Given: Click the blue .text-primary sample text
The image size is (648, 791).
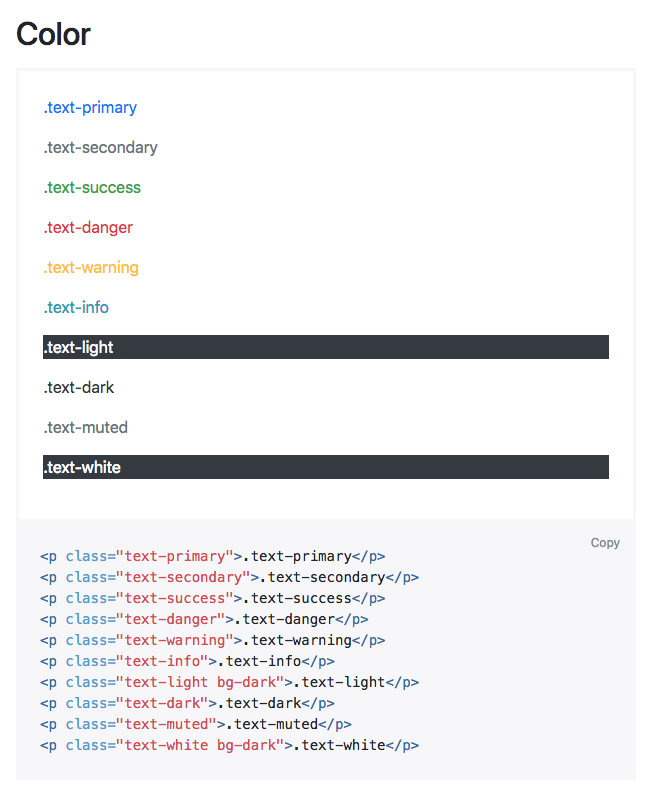Looking at the screenshot, I should [x=90, y=108].
